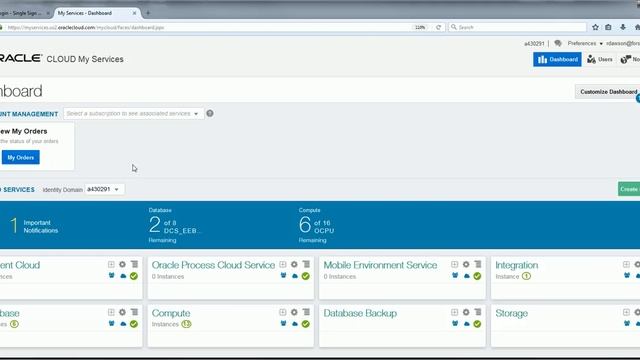Click green status check on Database Backup card
The width and height of the screenshot is (640, 360).
pos(477,324)
